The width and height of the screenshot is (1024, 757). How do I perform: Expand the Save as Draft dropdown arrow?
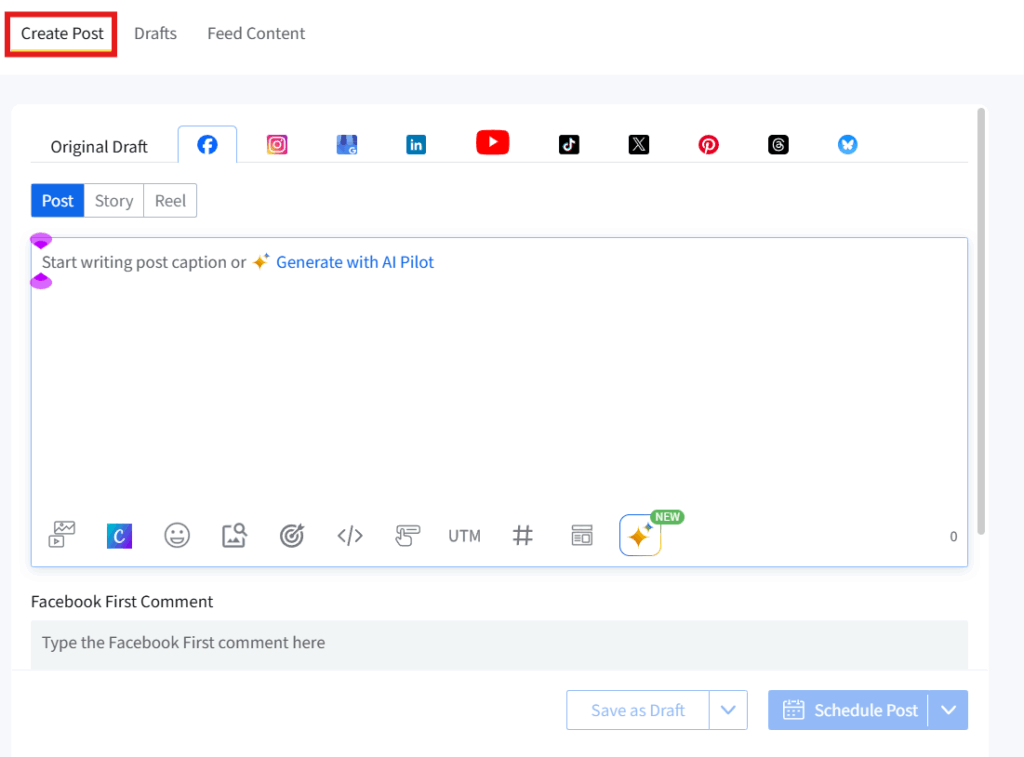point(728,710)
